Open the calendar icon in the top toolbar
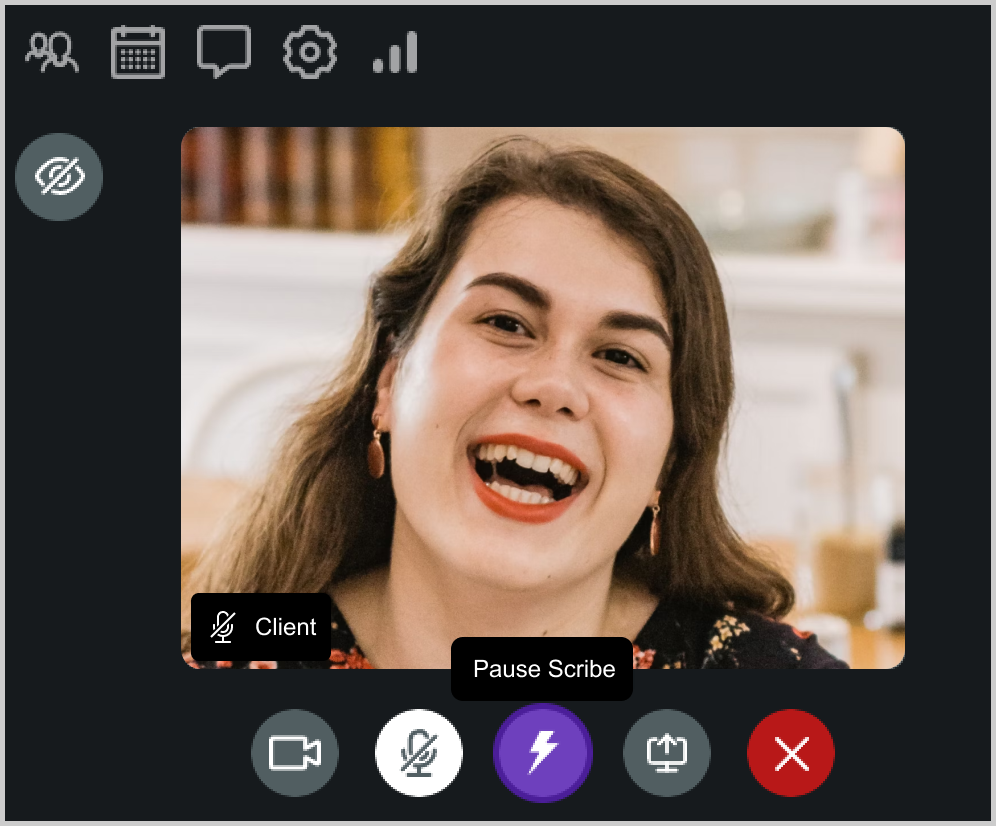Image resolution: width=996 pixels, height=826 pixels. point(137,51)
